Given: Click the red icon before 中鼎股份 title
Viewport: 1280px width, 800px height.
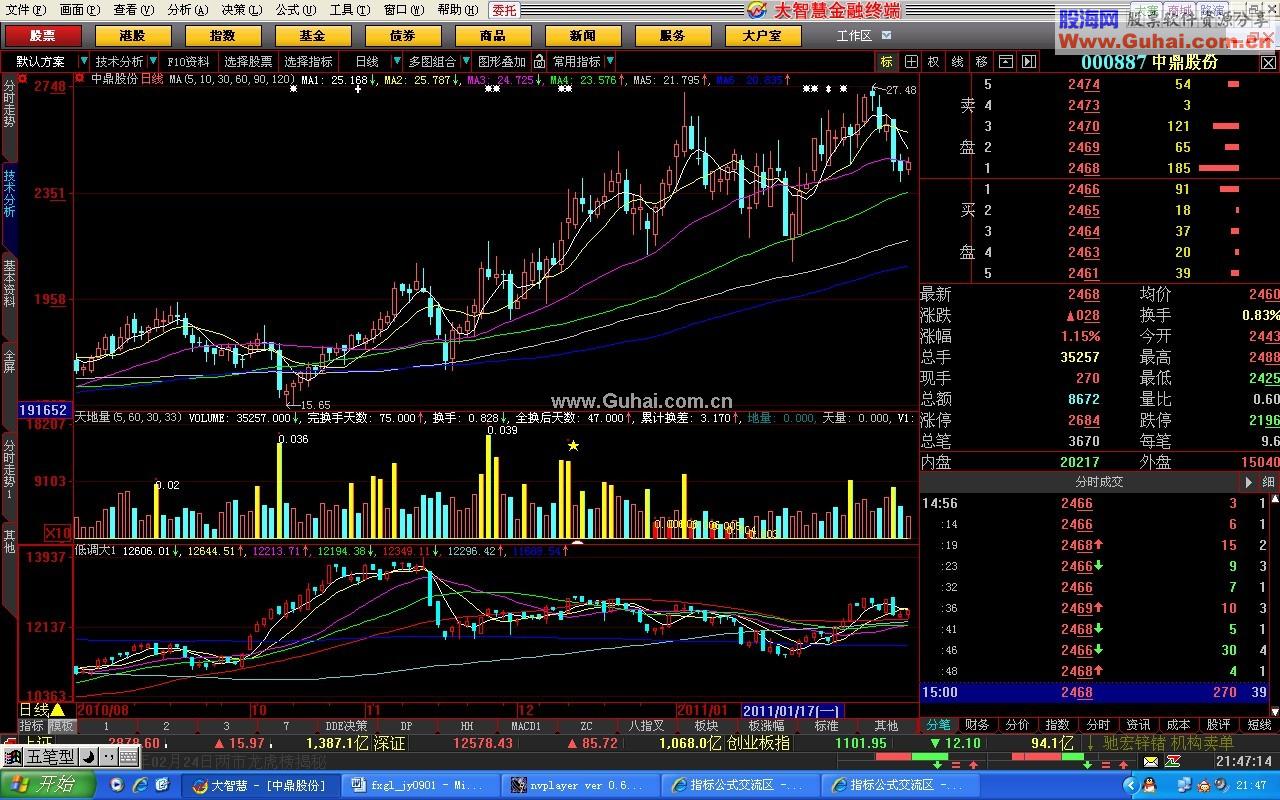Looking at the screenshot, I should click(80, 78).
